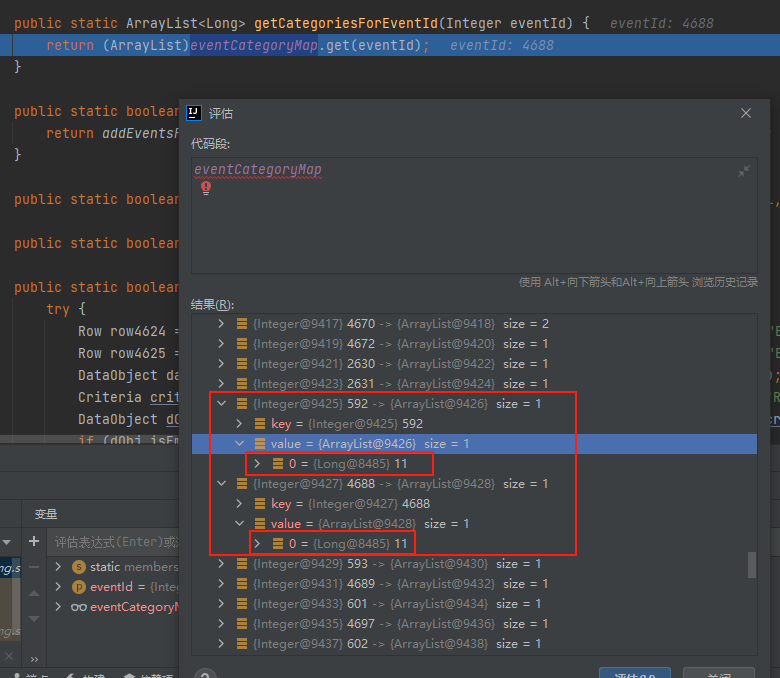Open help with the question mark button
This screenshot has height=678, width=780.
(205, 674)
